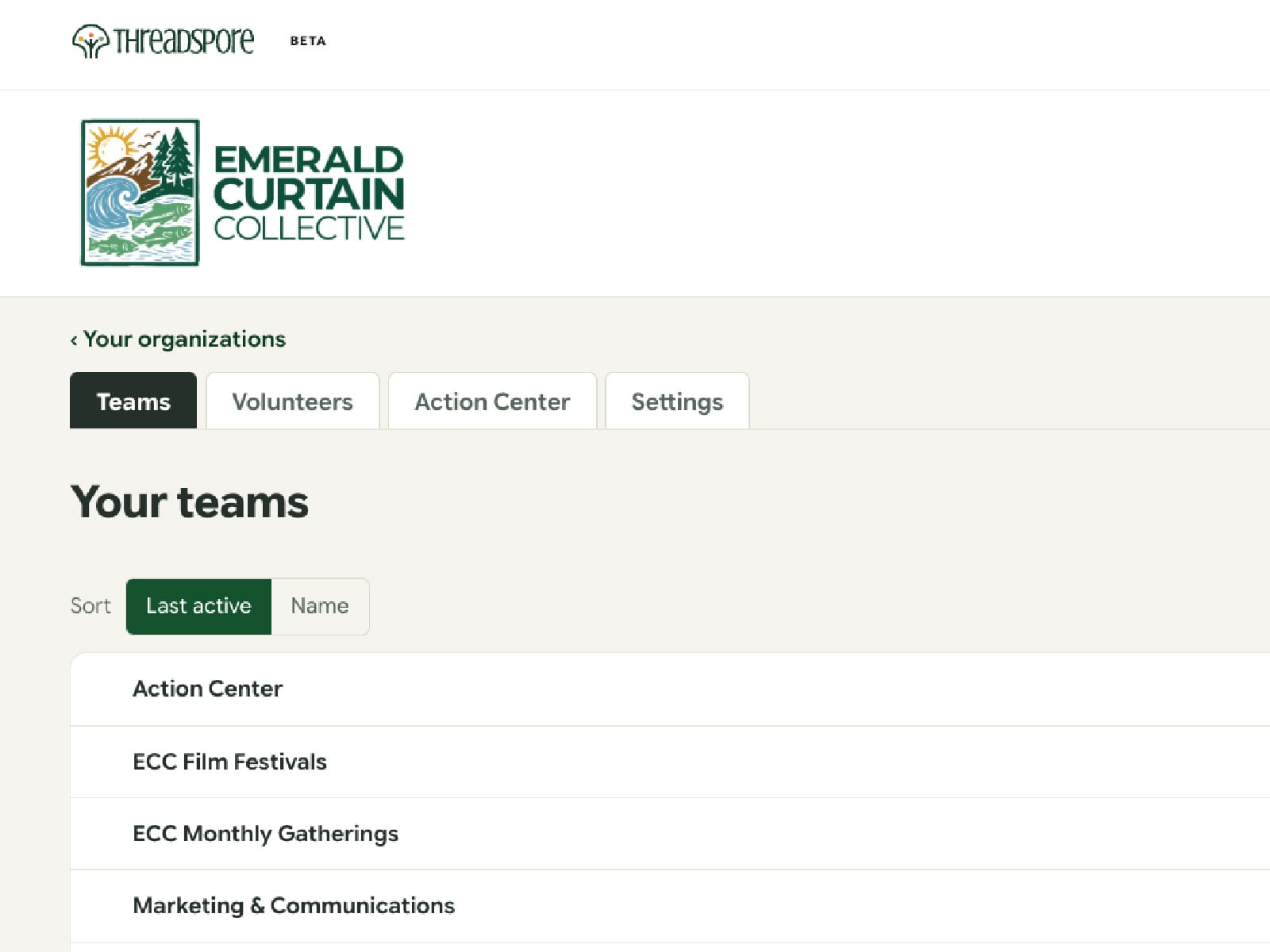Screen dimensions: 1270x952
Task: Click the Your teams heading
Action: 190,502
